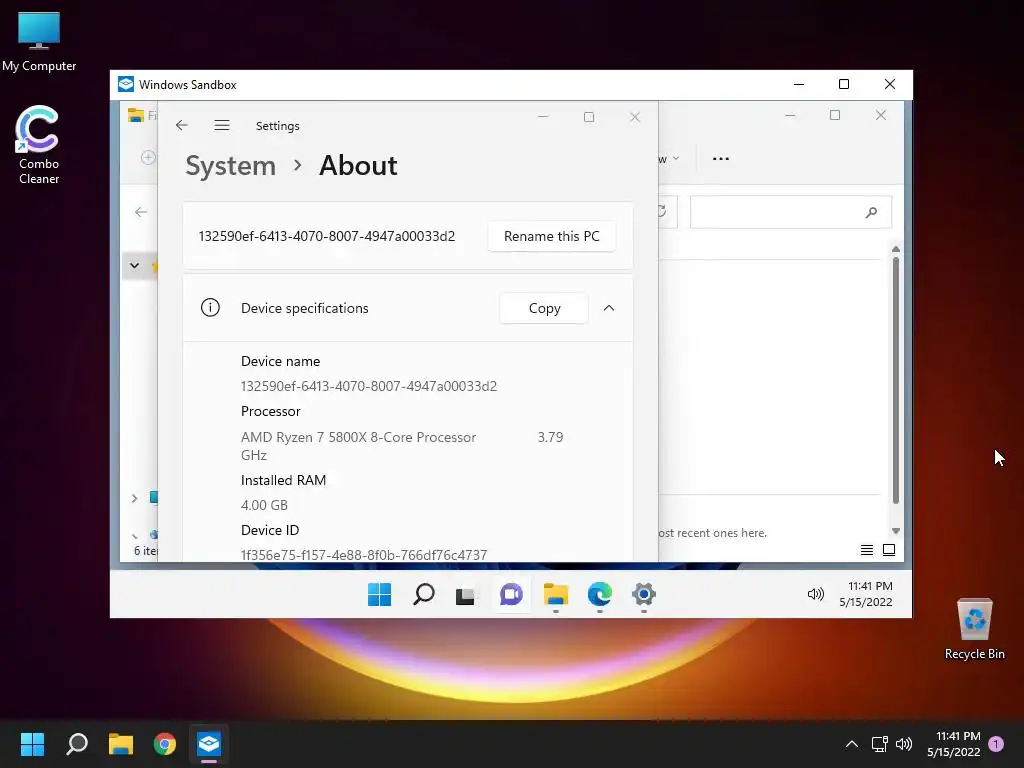This screenshot has height=768, width=1024.
Task: Go back in File Explorer
Action: [x=140, y=212]
